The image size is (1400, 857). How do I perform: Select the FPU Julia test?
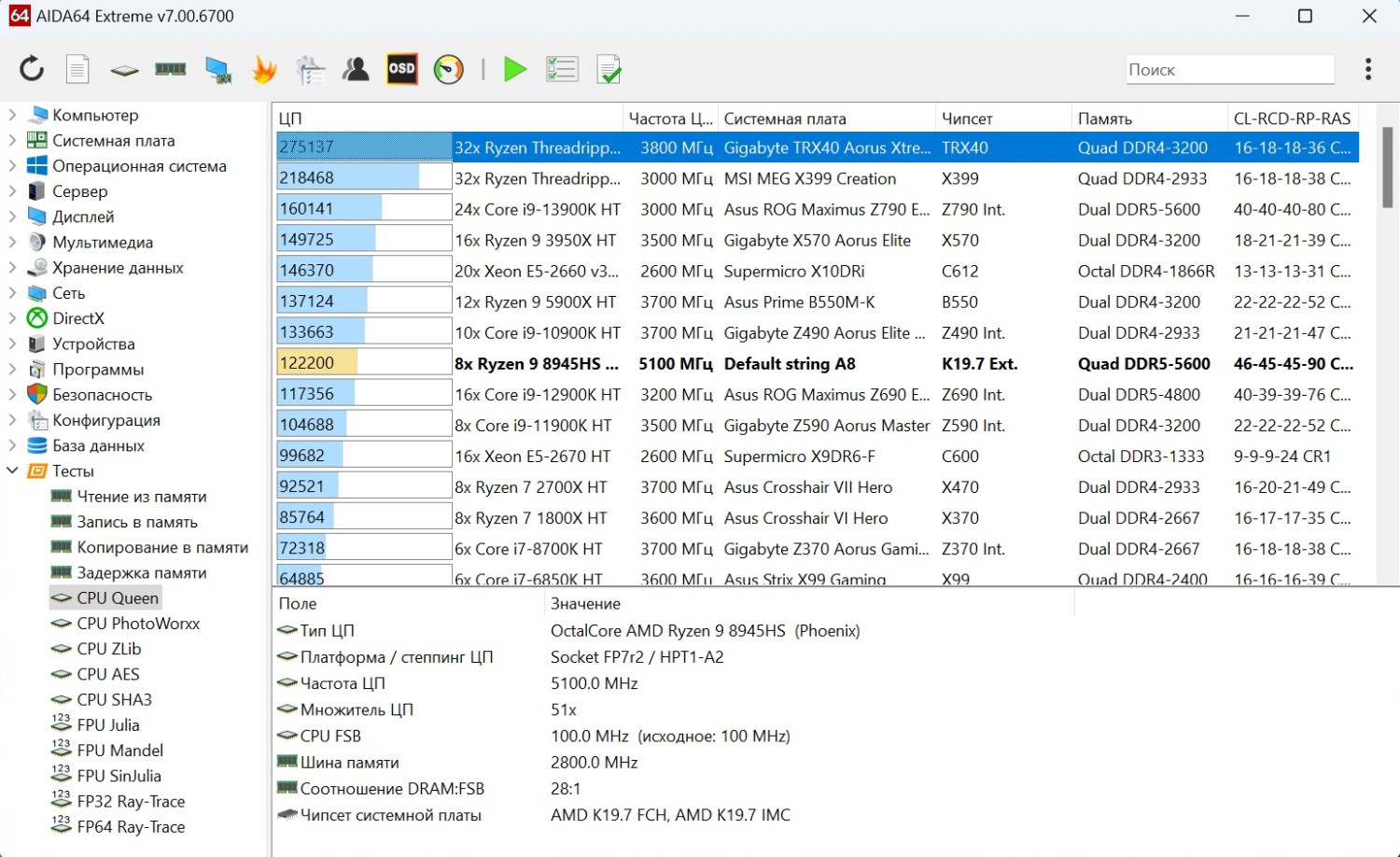tap(107, 725)
